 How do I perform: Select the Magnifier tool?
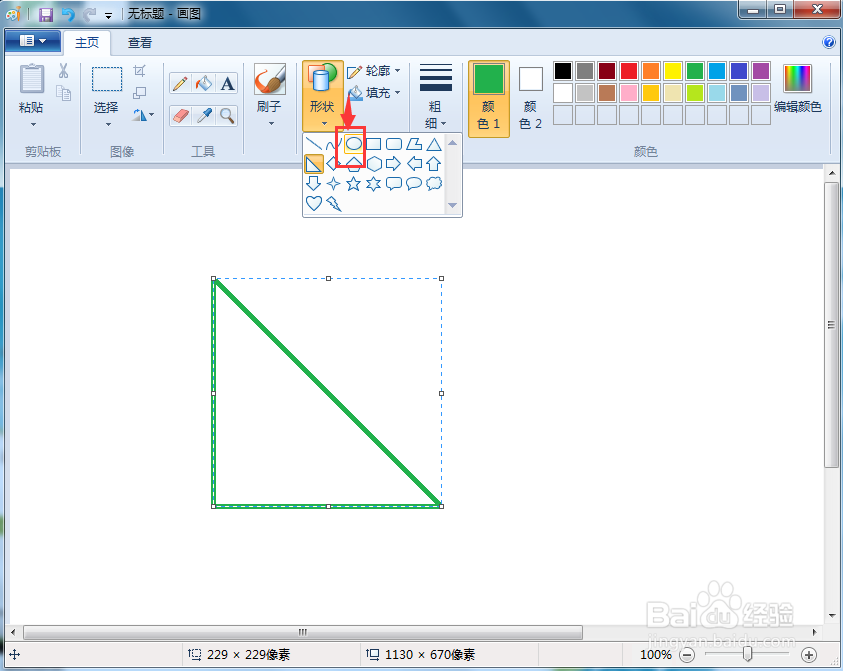pos(227,116)
